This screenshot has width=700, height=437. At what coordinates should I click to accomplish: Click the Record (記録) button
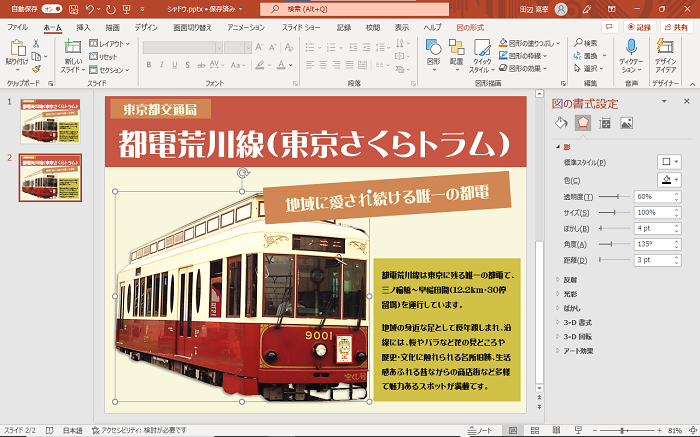pyautogui.click(x=639, y=27)
